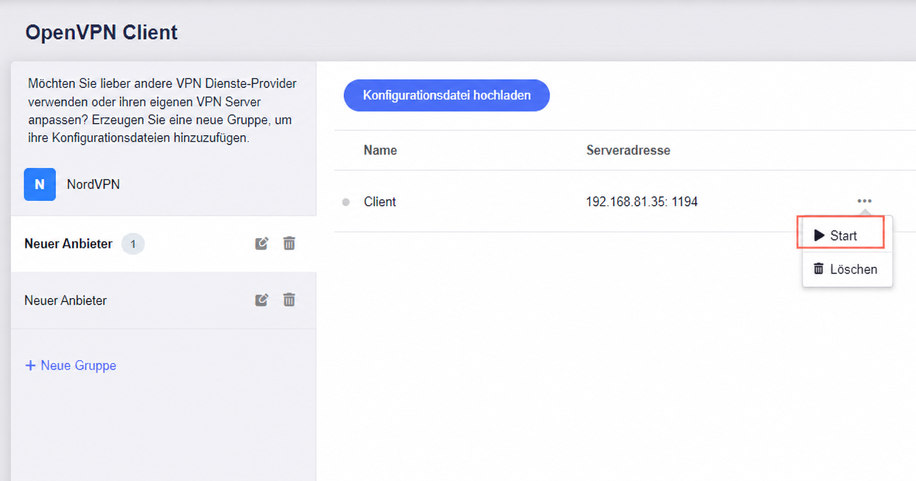Viewport: 916px width, 481px height.
Task: Click the count badge showing 1
Action: pyautogui.click(x=133, y=244)
